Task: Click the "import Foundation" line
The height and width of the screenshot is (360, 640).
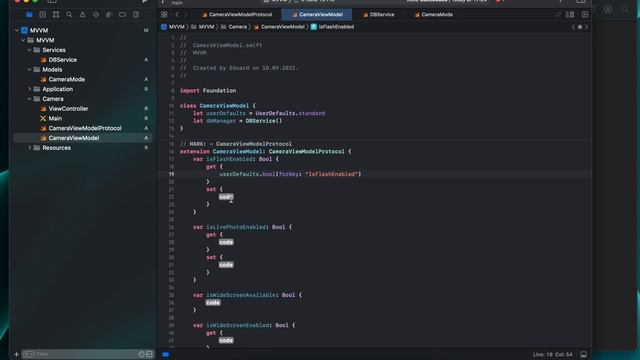Action: pyautogui.click(x=208, y=91)
